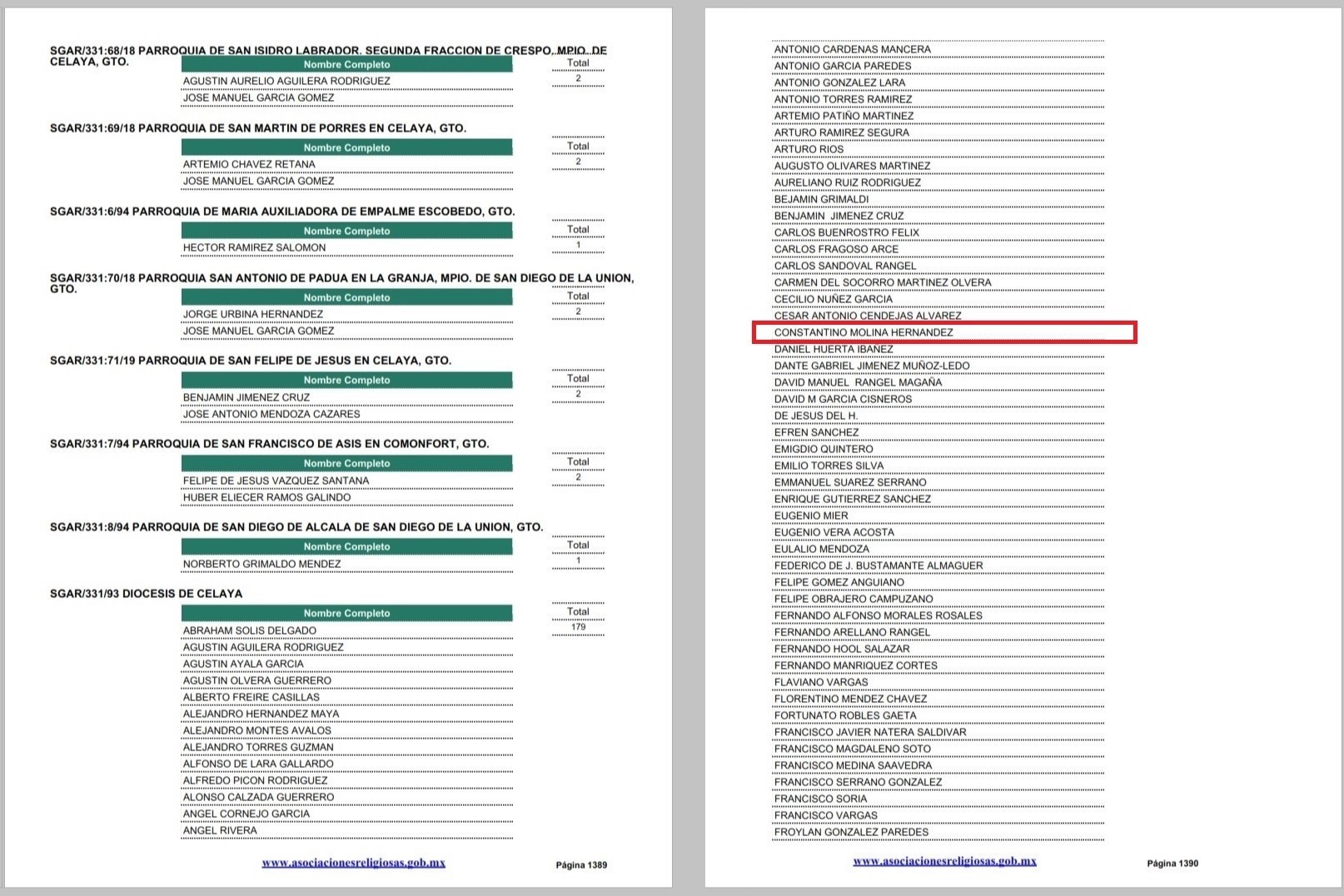The width and height of the screenshot is (1344, 896).
Task: Select EUGENIO VERA ACOSTA name
Action: (834, 532)
